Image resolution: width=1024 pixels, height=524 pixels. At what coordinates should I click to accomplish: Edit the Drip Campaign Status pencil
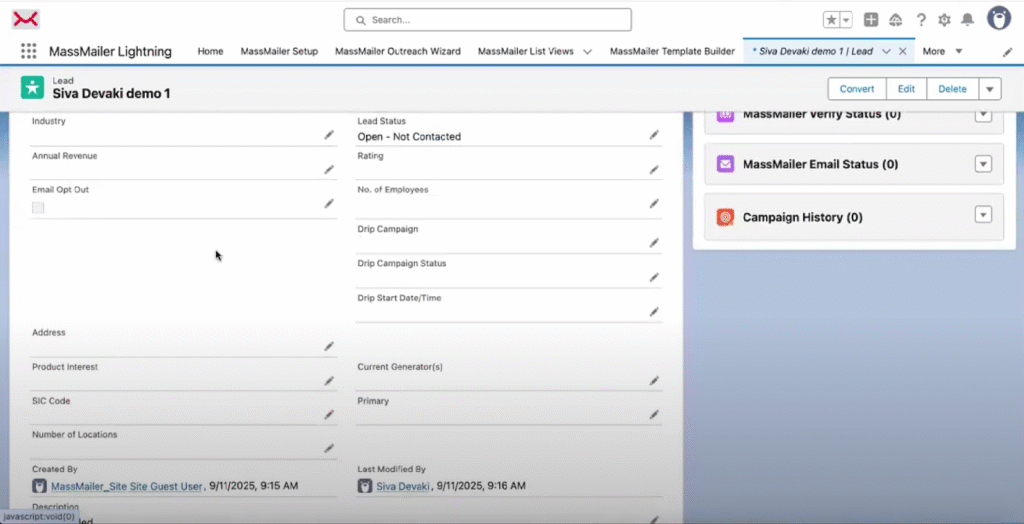(654, 277)
